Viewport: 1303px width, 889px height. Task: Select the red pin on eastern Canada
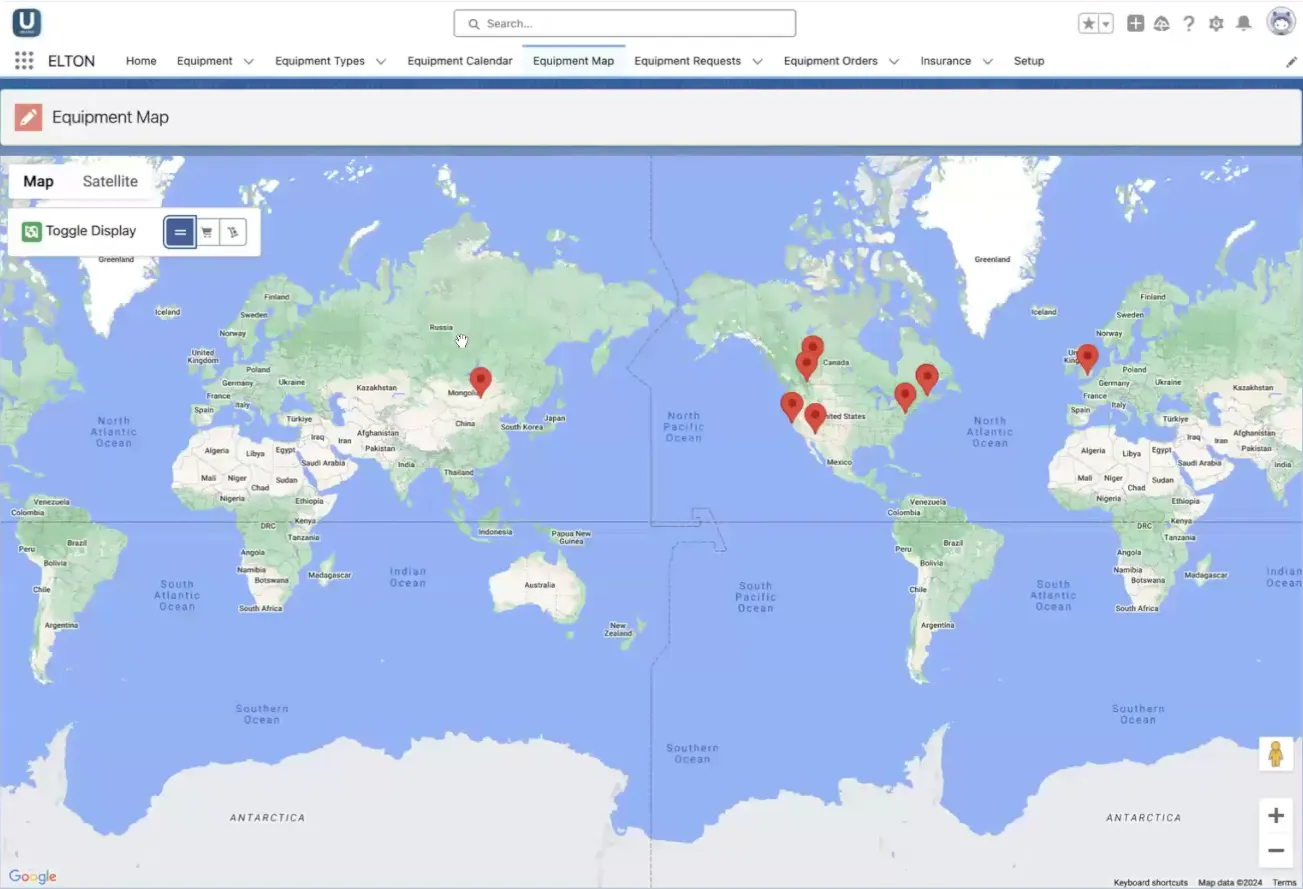pyautogui.click(x=927, y=379)
